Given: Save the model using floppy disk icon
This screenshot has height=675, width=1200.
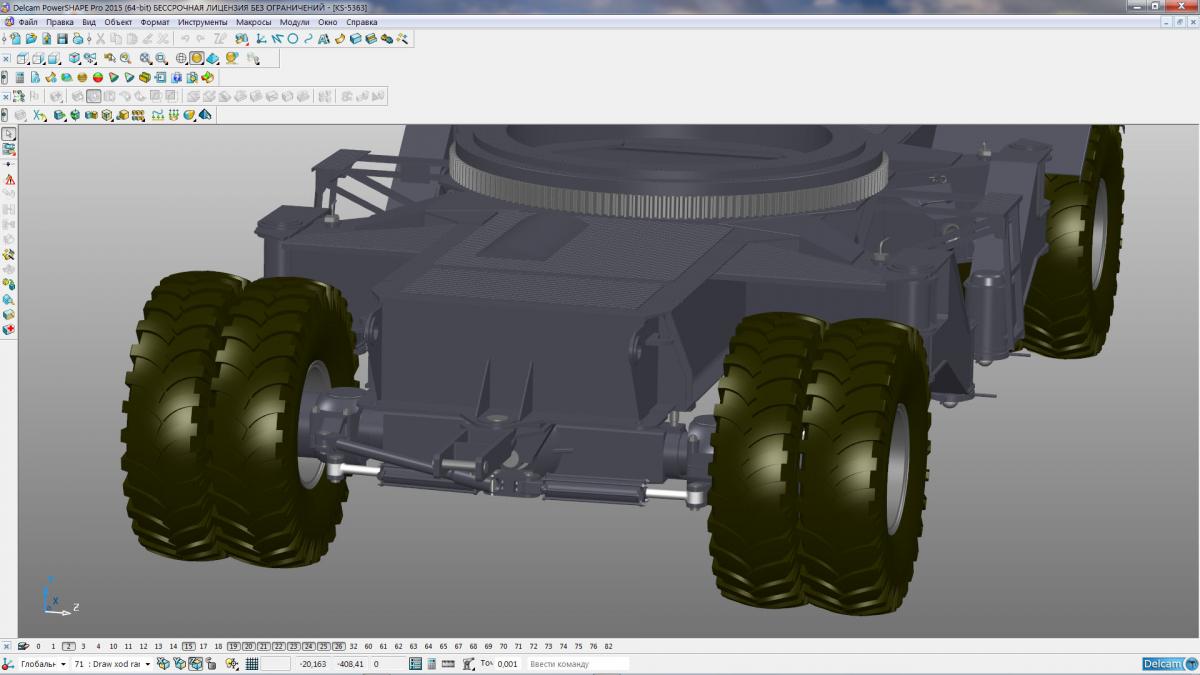Looking at the screenshot, I should [x=62, y=39].
